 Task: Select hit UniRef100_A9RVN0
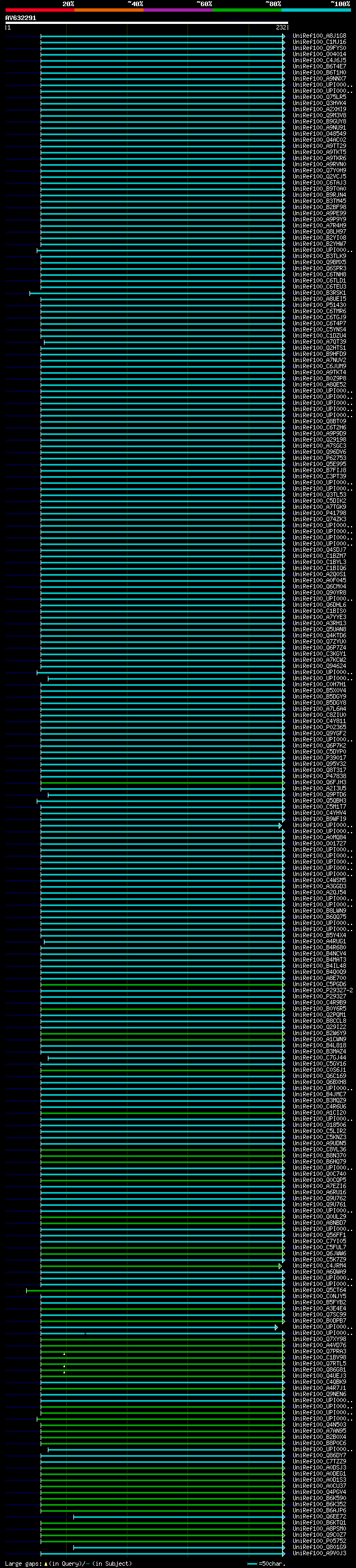coord(319,164)
